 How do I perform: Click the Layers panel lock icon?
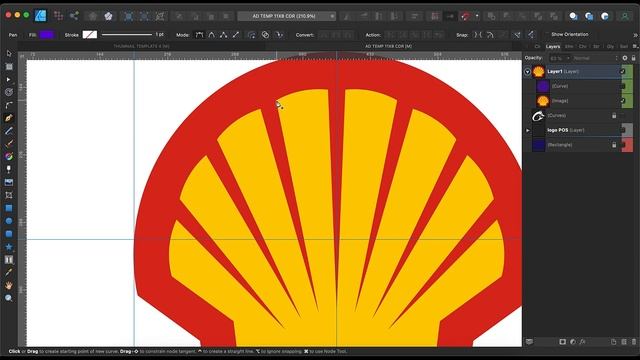633,58
